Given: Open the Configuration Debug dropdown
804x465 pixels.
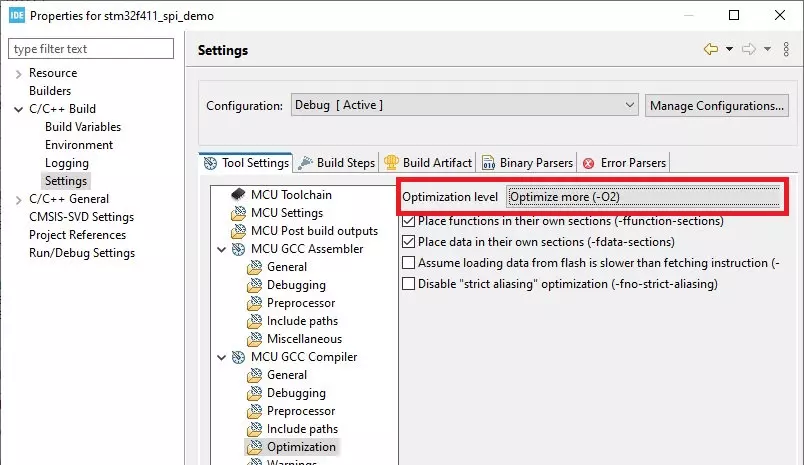Looking at the screenshot, I should pos(464,105).
